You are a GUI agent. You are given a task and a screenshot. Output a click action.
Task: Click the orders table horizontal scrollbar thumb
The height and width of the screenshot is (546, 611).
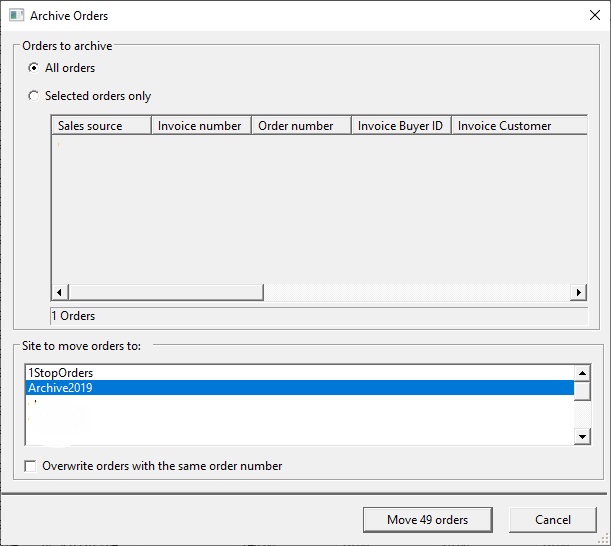pos(166,292)
